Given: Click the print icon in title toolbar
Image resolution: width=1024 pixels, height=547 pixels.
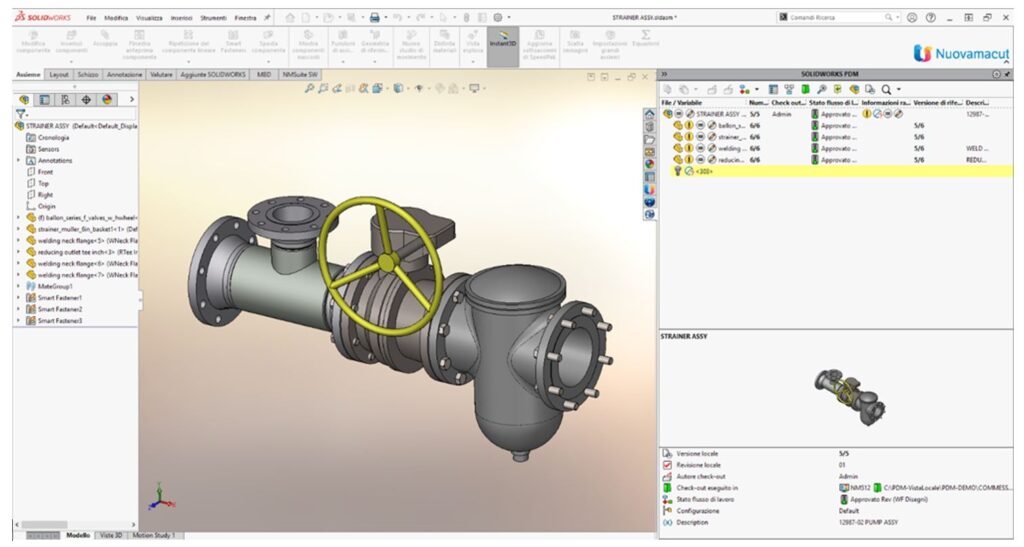Looking at the screenshot, I should point(374,18).
